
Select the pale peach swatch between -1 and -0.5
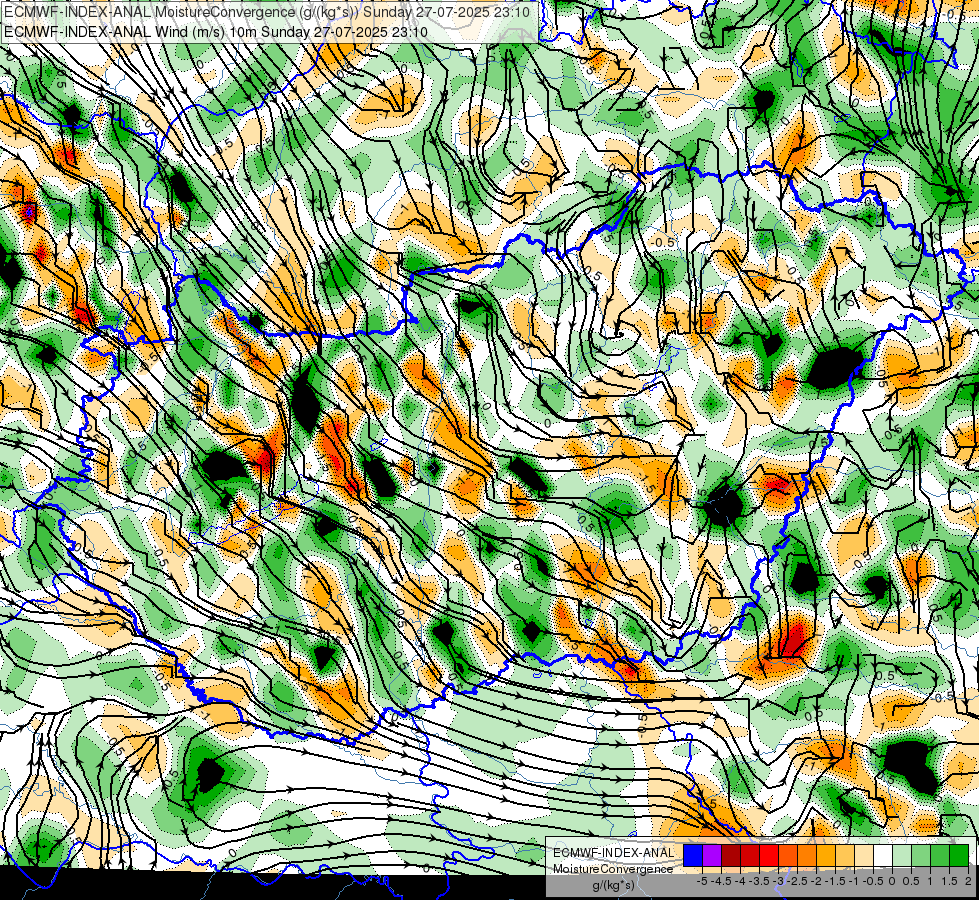point(864,855)
